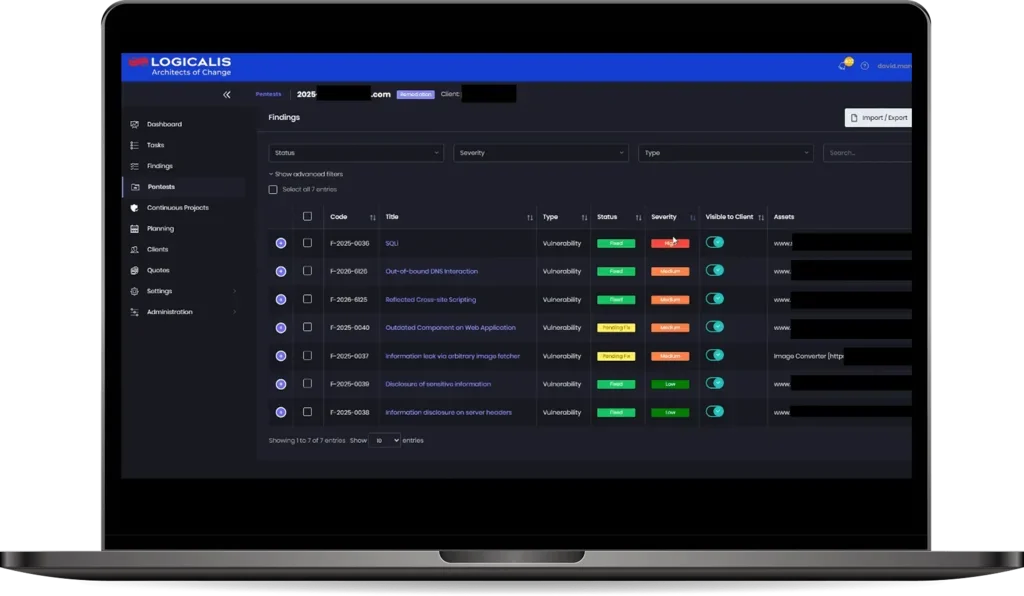Viewport: 1024px width, 596px height.
Task: Open Quotes menu item
Action: 158,270
